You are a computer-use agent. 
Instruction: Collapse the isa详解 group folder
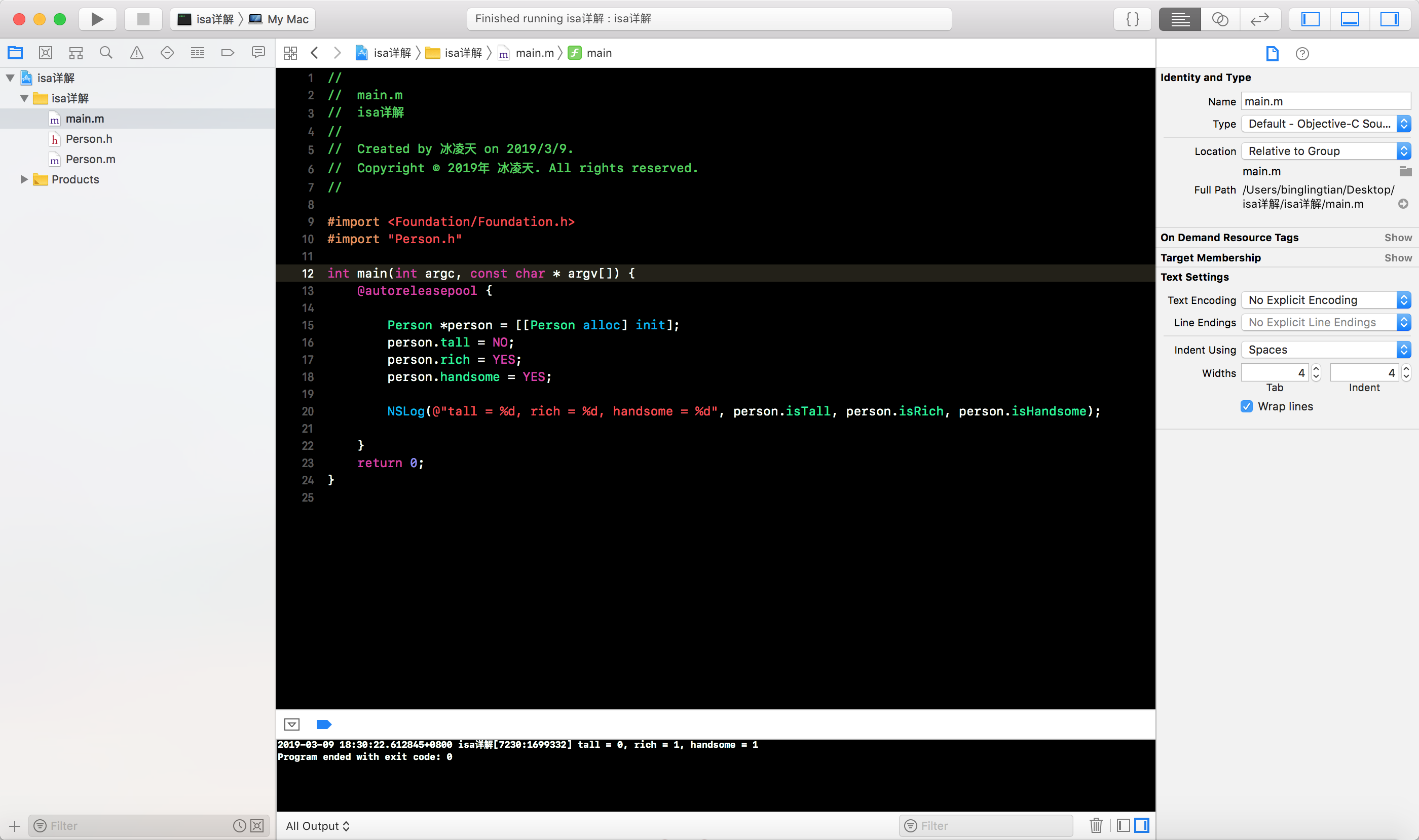coord(24,98)
